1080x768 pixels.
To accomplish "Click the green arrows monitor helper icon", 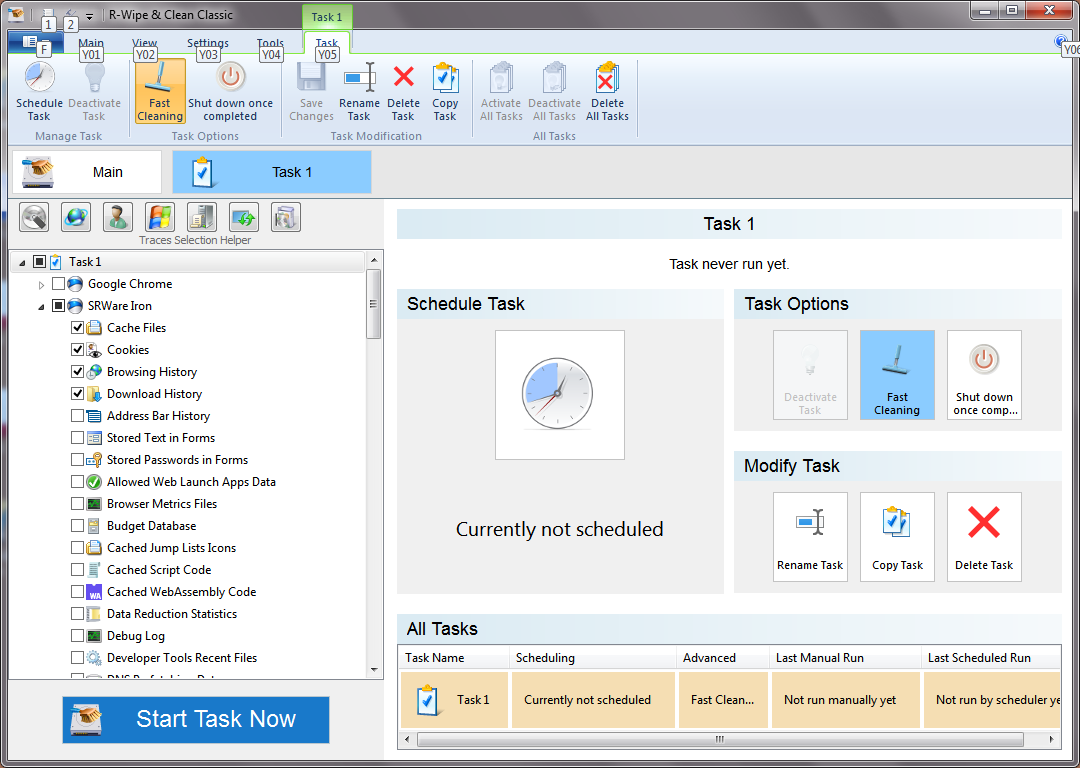I will point(244,218).
